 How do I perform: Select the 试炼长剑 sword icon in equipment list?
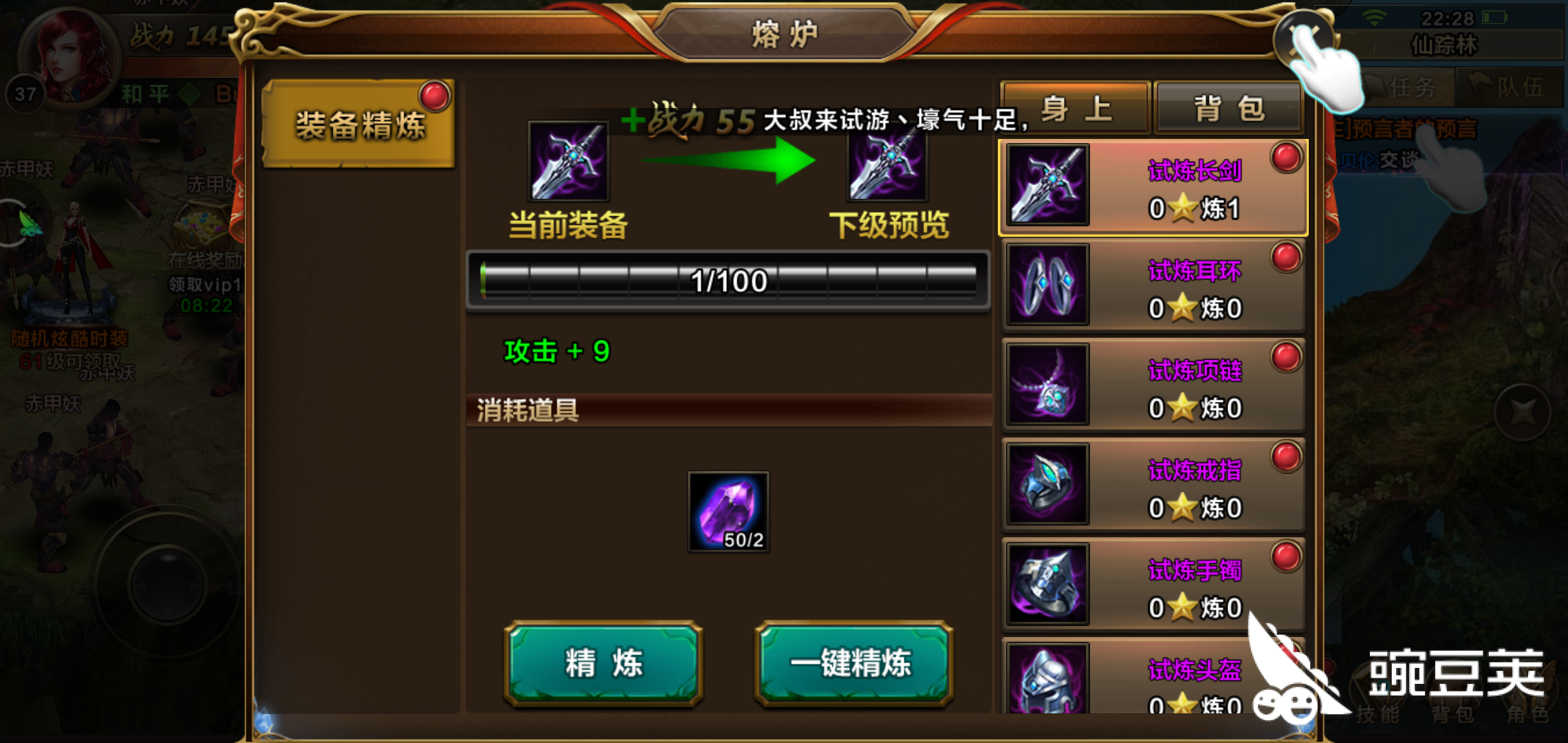point(1047,184)
